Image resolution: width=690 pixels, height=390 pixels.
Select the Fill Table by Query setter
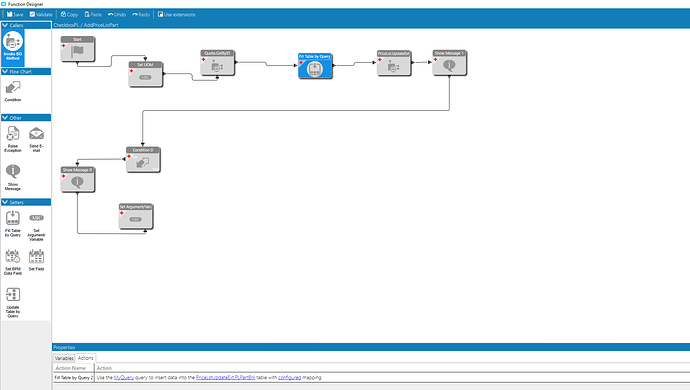(x=13, y=224)
